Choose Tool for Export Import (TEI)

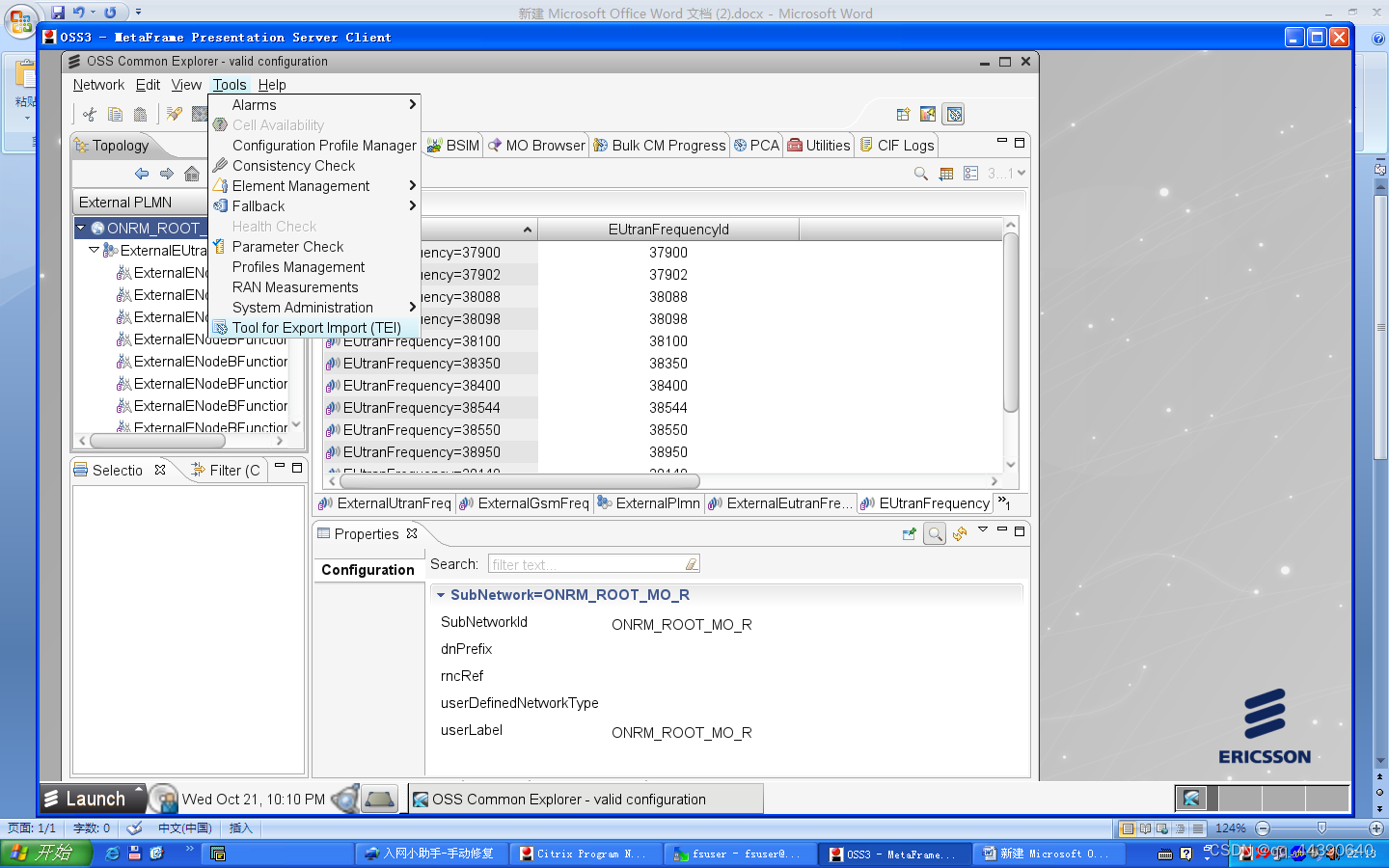click(314, 327)
